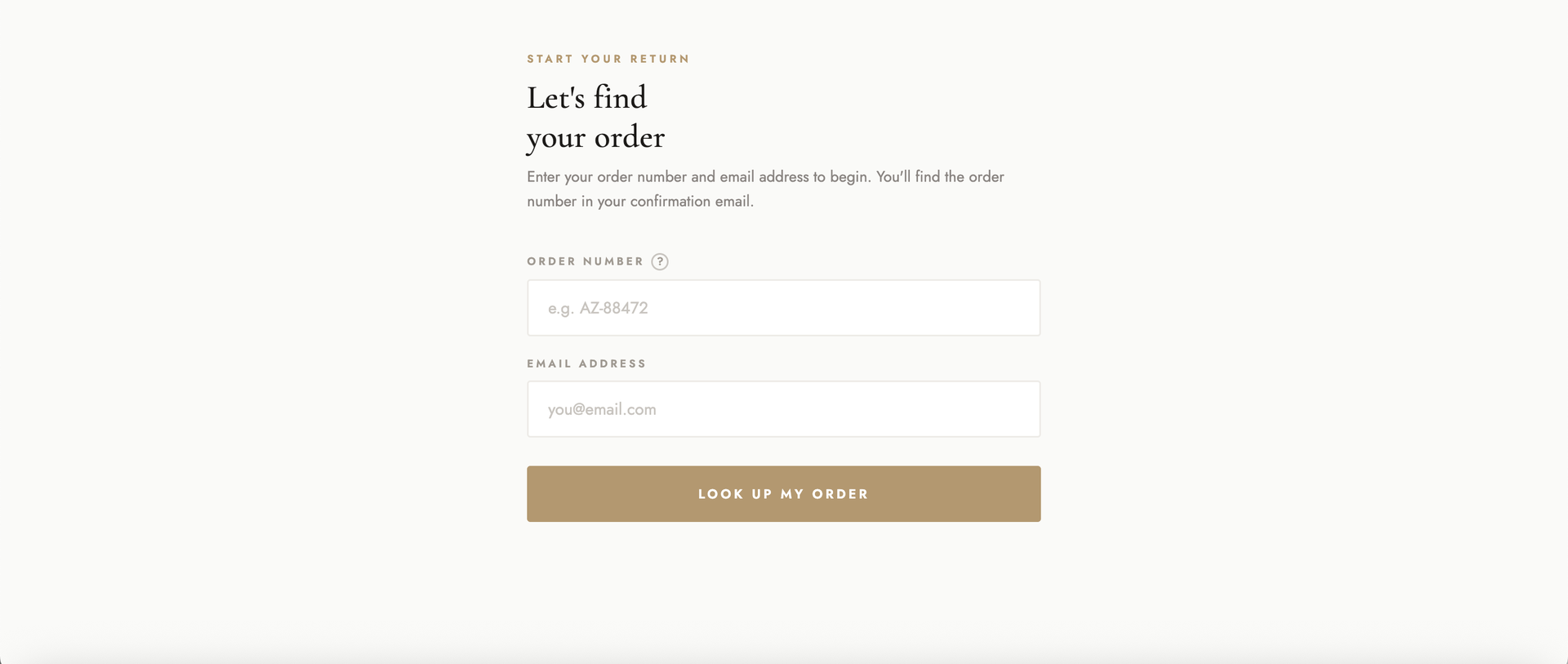
Task: Click the "ORDER NUMBER" field label
Action: tap(586, 261)
